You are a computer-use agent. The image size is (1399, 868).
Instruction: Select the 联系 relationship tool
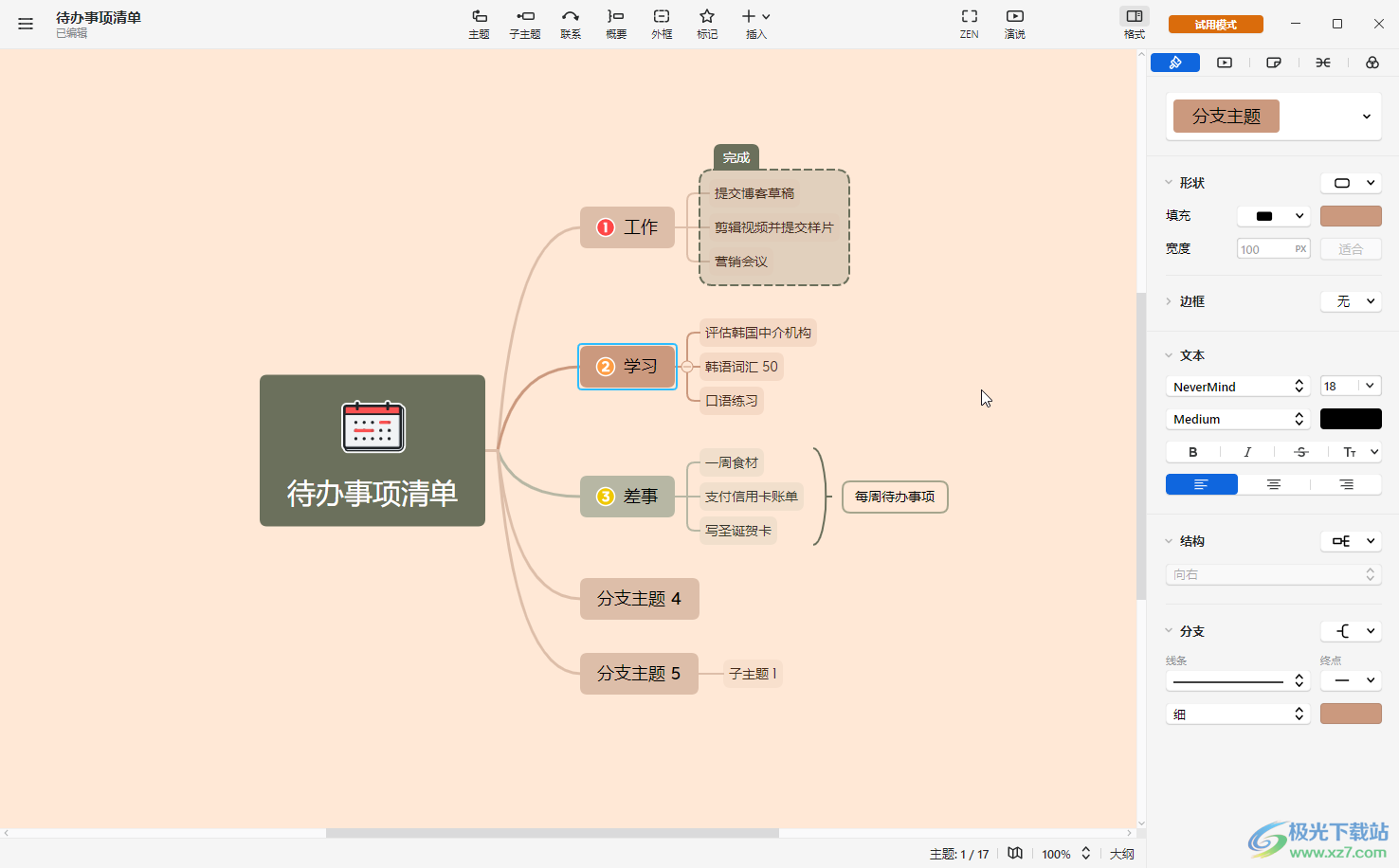[571, 24]
